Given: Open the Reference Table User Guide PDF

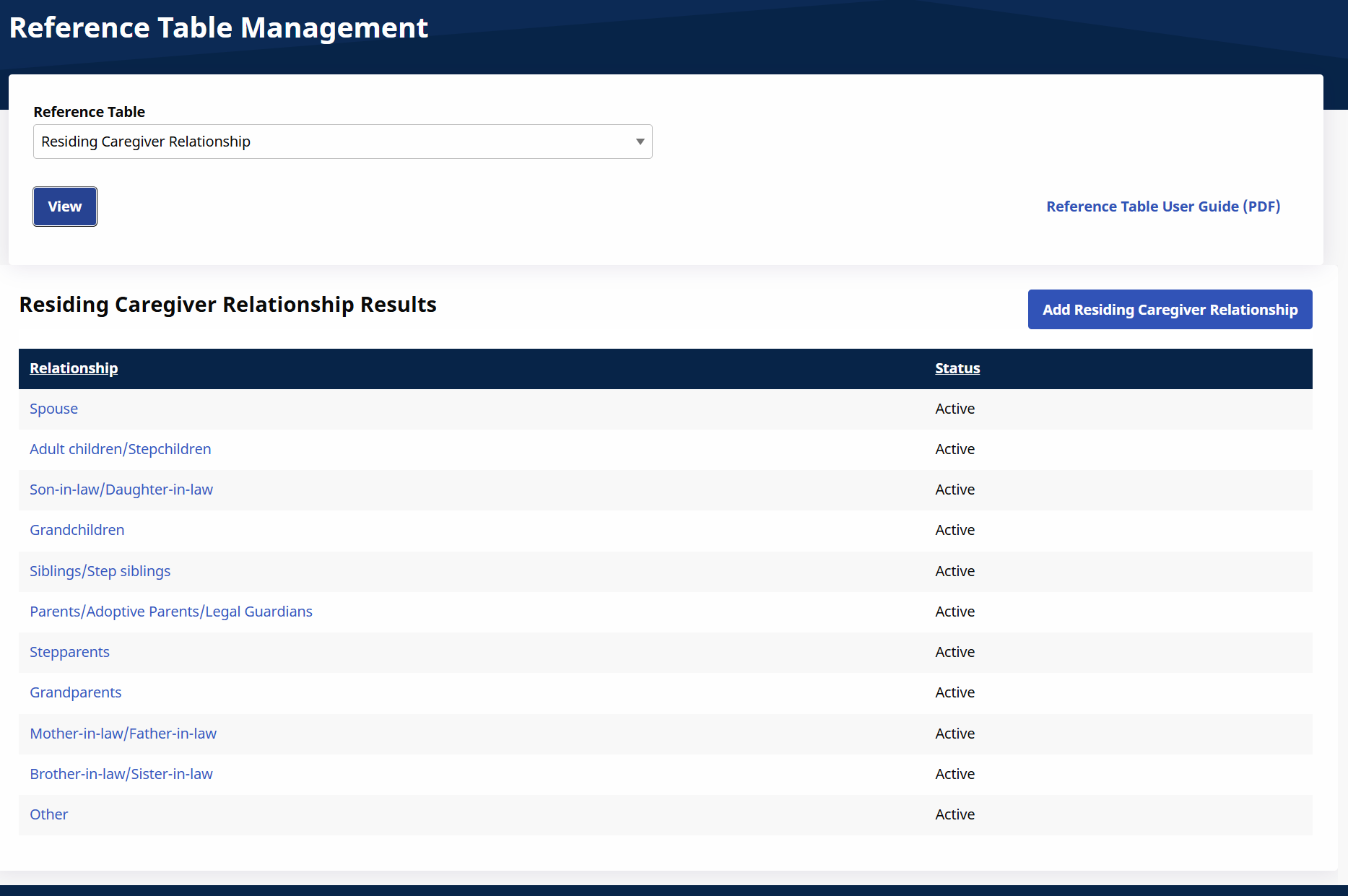Looking at the screenshot, I should (x=1162, y=206).
